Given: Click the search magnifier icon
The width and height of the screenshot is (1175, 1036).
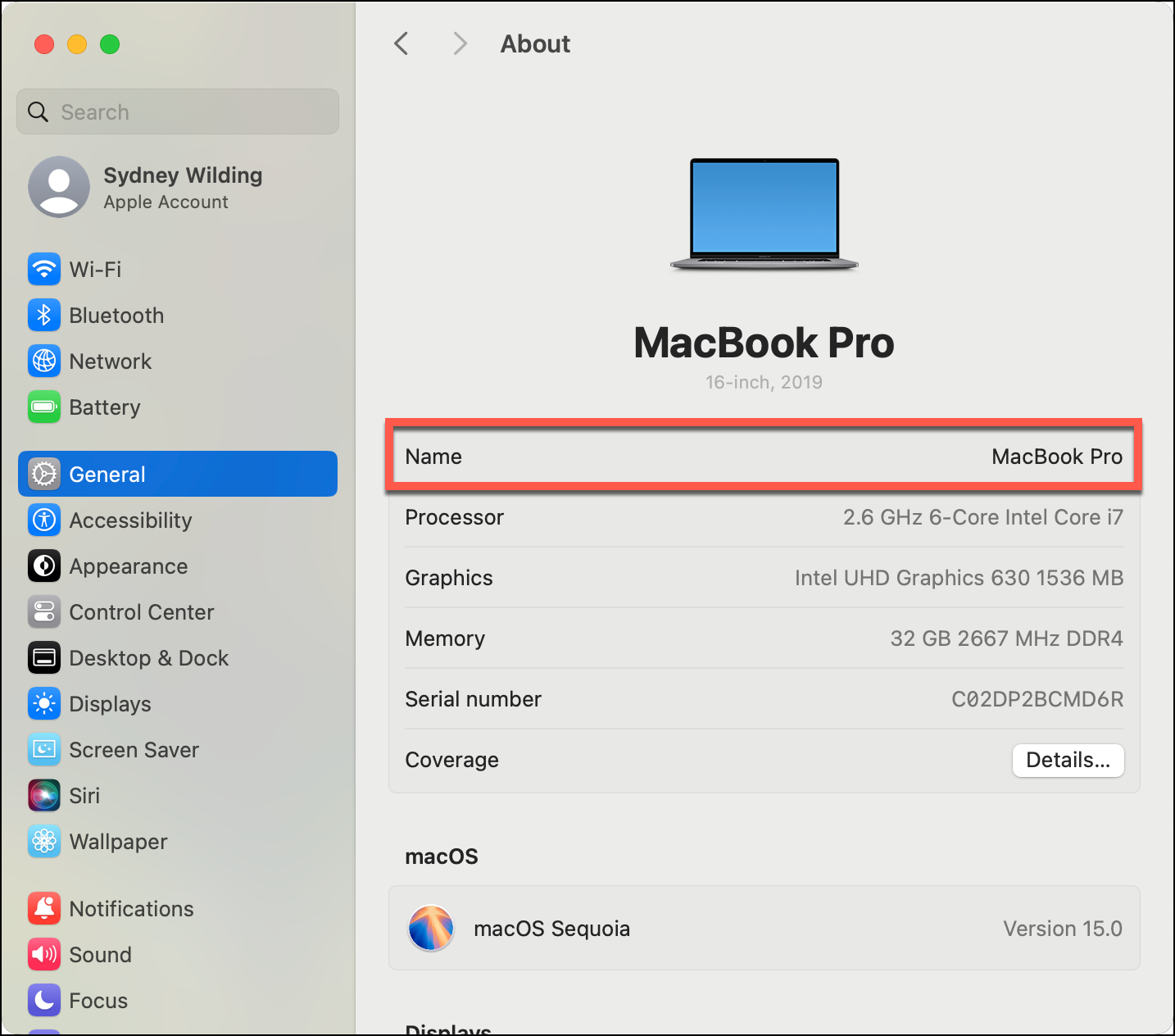Looking at the screenshot, I should point(39,111).
